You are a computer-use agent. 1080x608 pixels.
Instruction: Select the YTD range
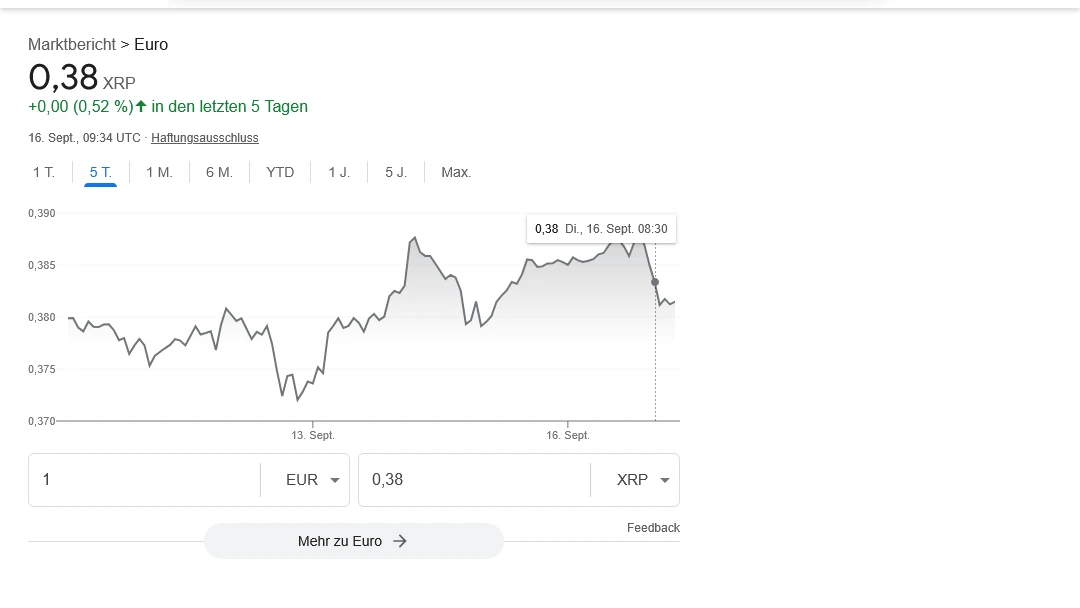point(280,172)
